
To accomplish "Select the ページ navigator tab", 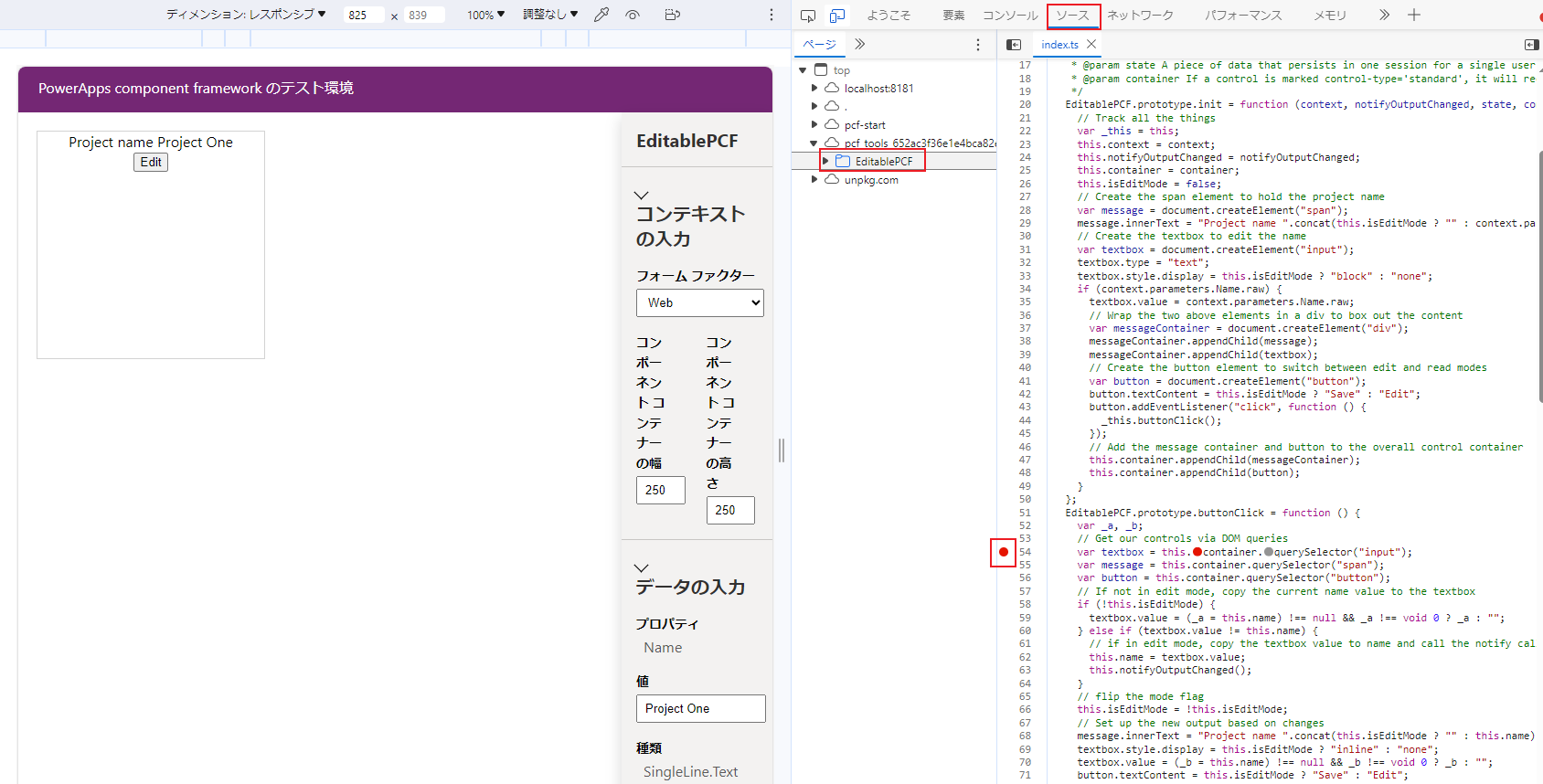I will click(819, 44).
